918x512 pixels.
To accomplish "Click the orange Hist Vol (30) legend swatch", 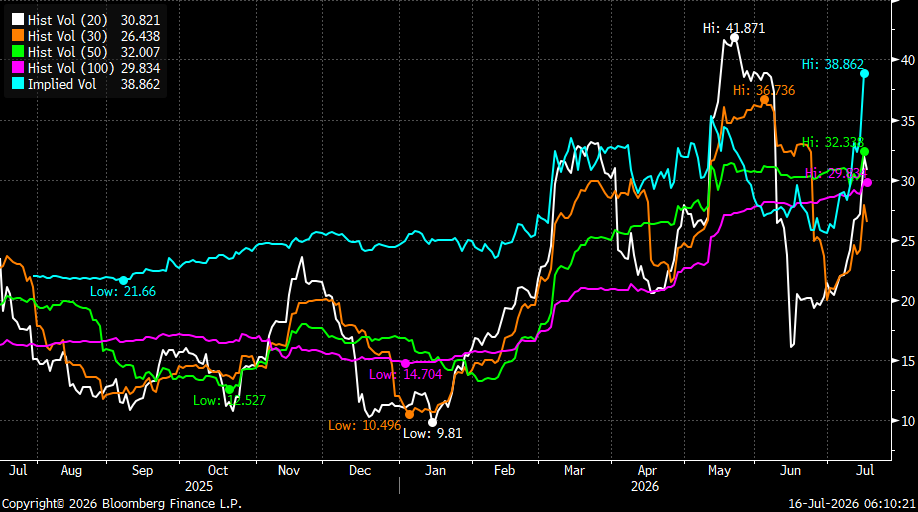I will (18, 36).
